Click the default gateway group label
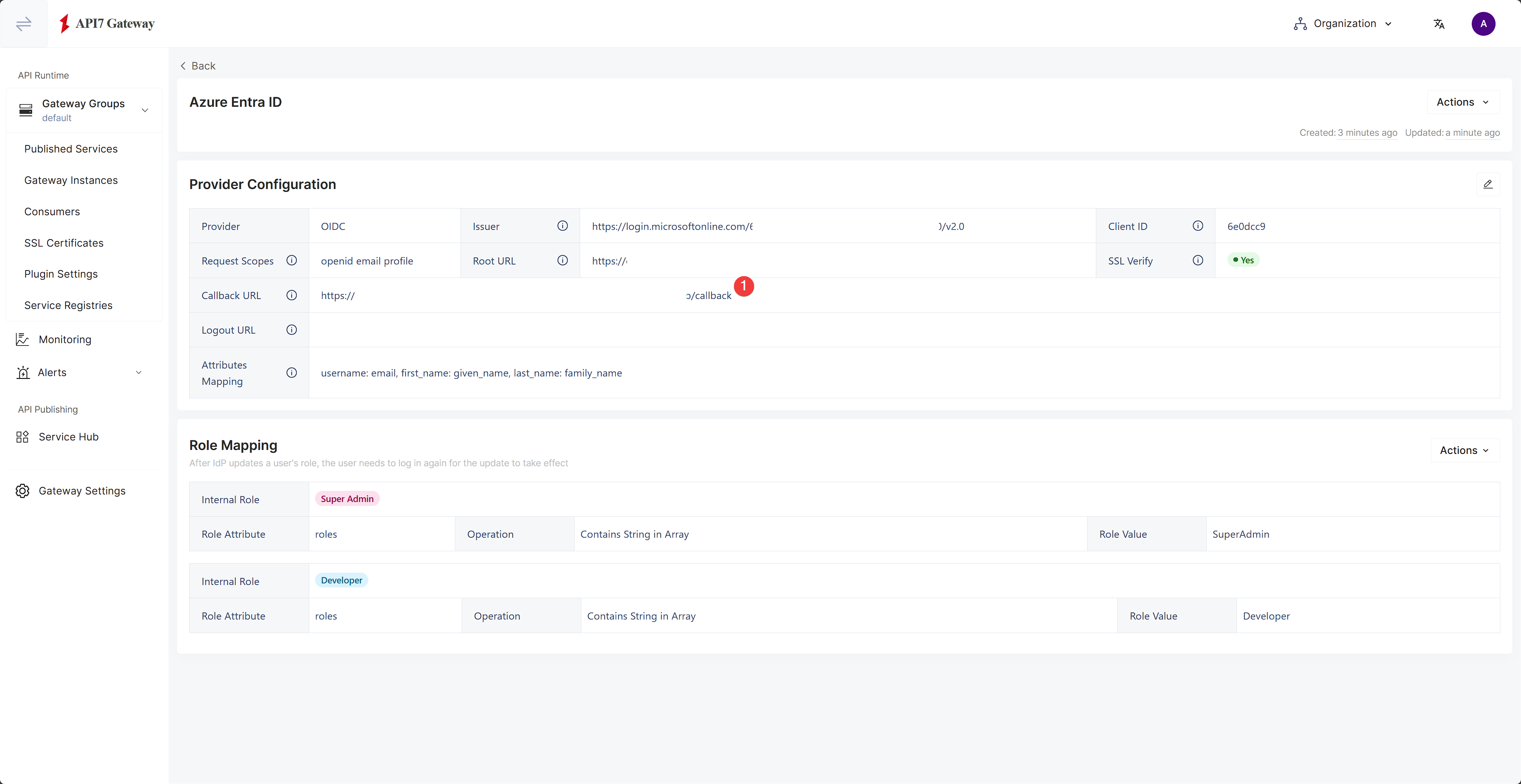Screen dimensions: 1521x784 pos(57,118)
